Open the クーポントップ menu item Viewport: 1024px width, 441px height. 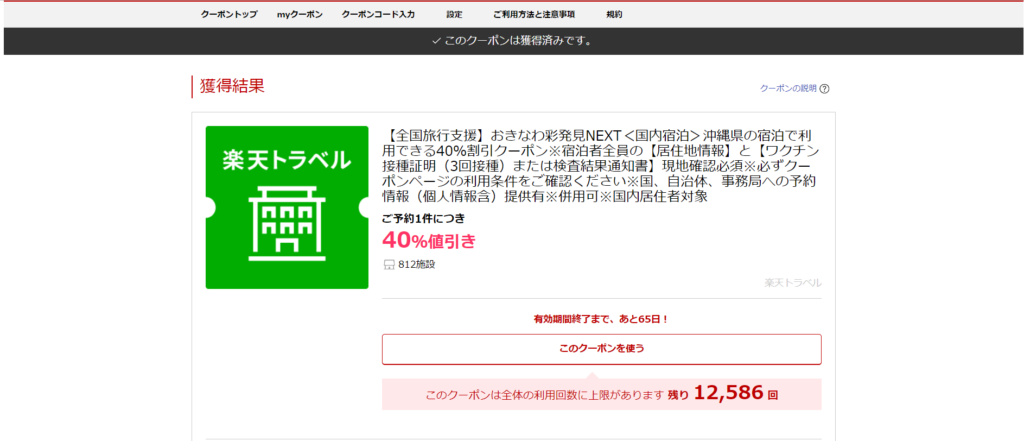pos(229,14)
